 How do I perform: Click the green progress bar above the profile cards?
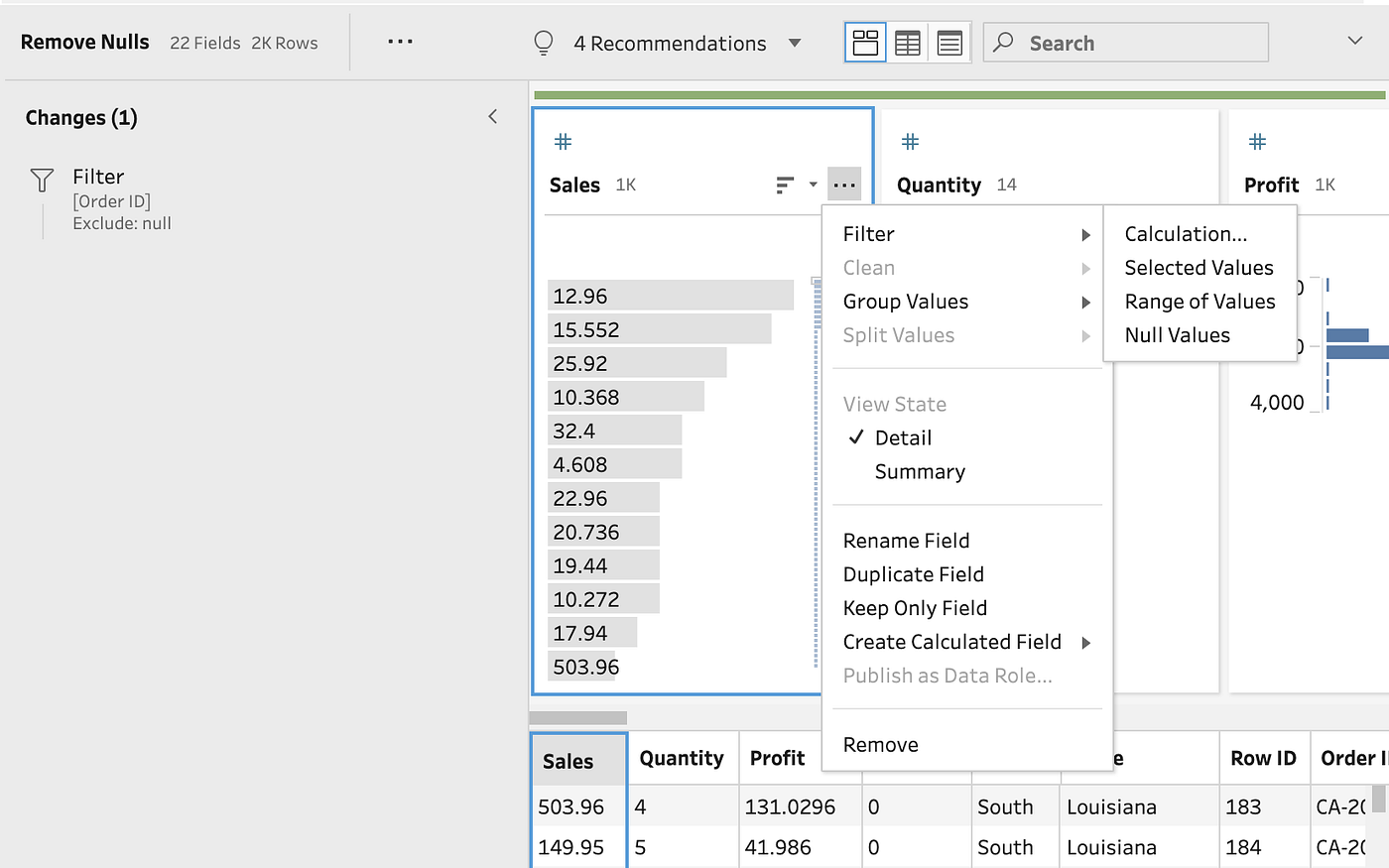959,94
